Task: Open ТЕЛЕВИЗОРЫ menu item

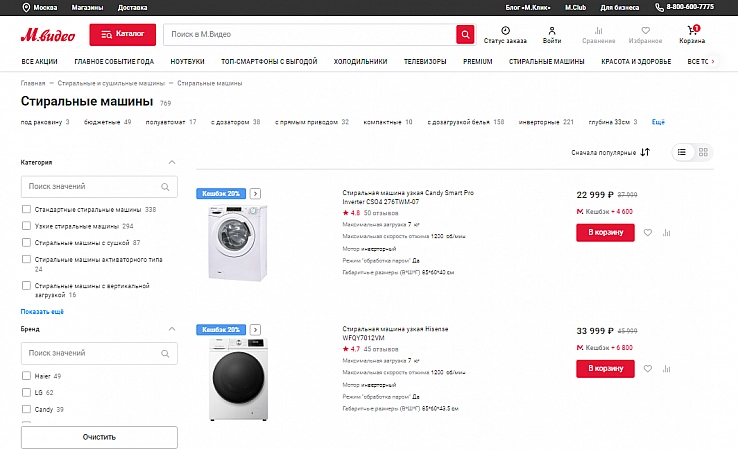Action: click(425, 62)
